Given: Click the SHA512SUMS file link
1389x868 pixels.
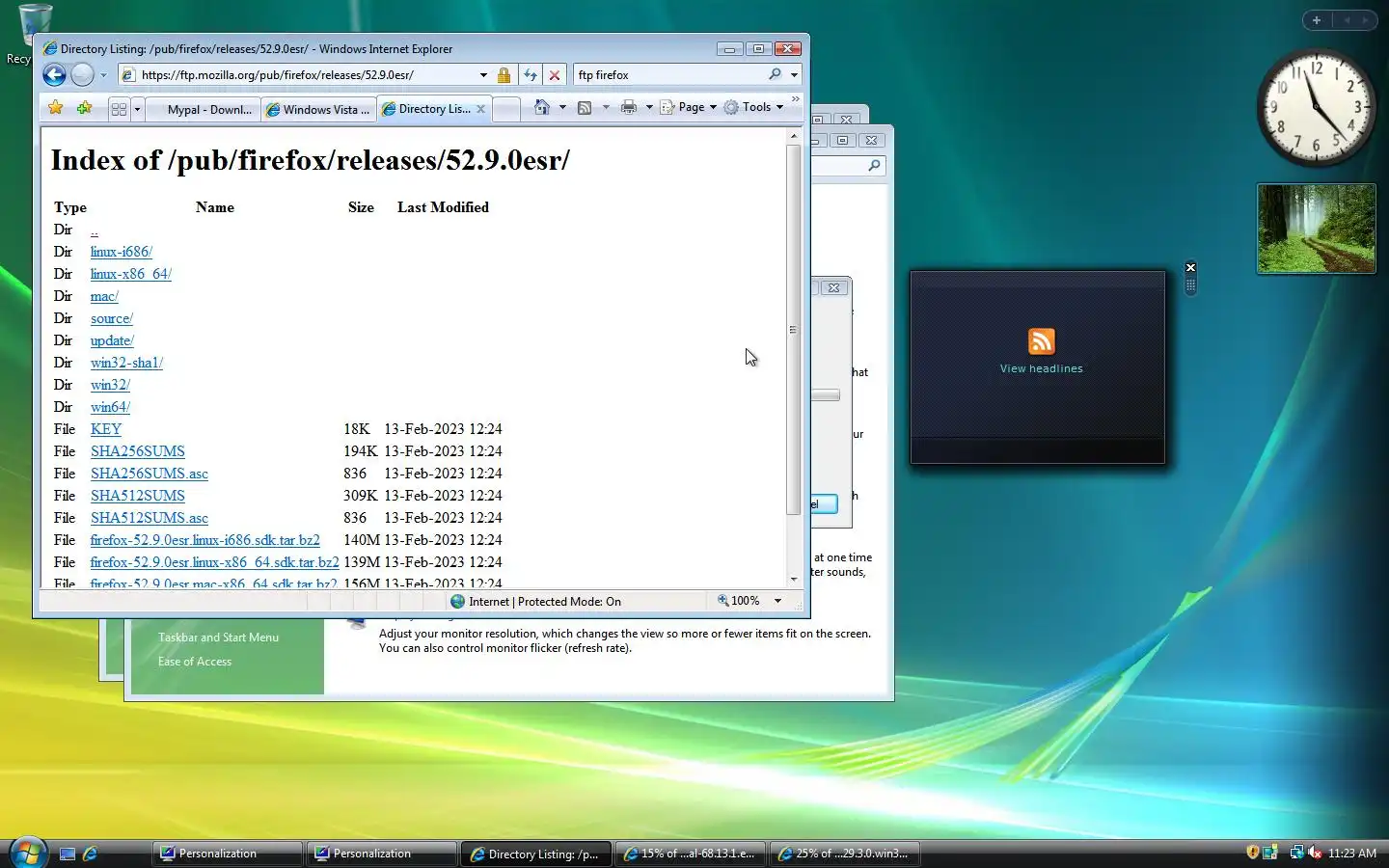Looking at the screenshot, I should click(138, 496).
